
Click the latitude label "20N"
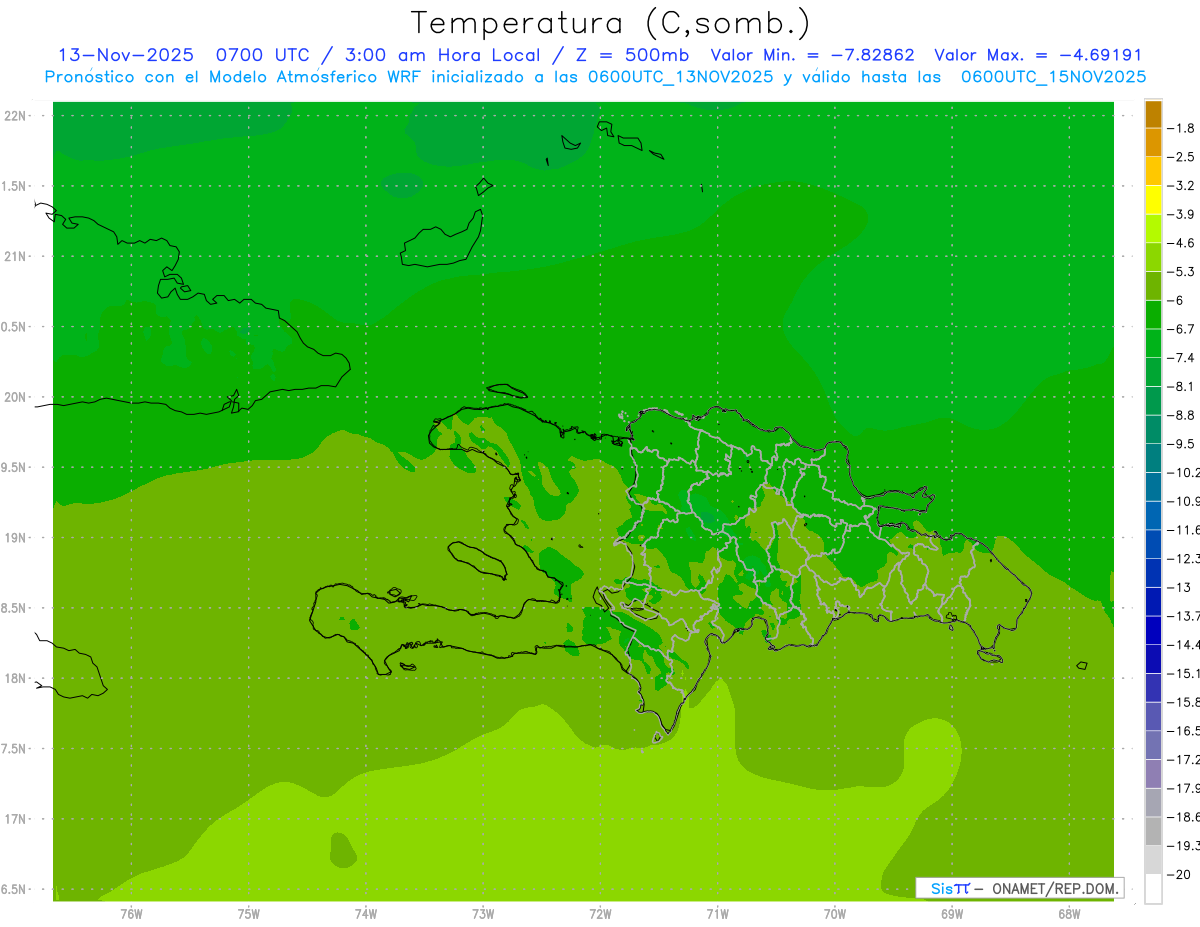tap(15, 398)
